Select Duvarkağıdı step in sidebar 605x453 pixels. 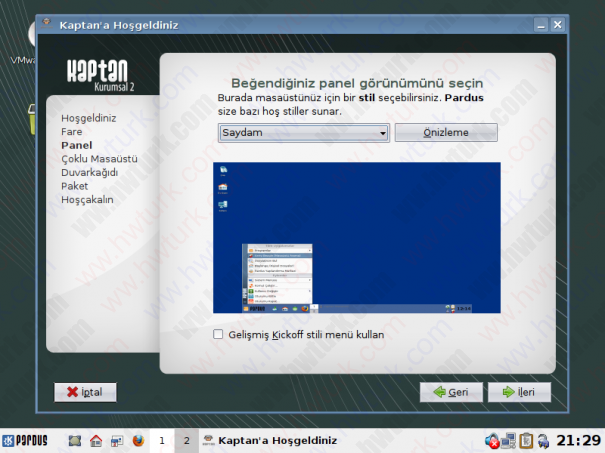(90, 172)
